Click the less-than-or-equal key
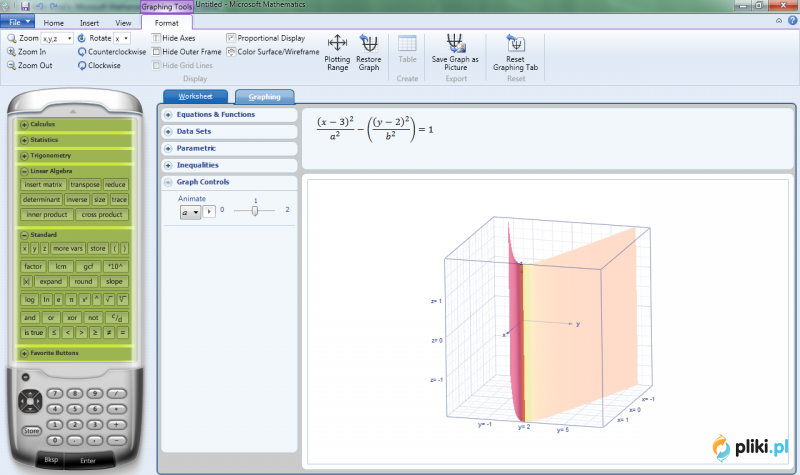Screen dimensions: 800x475 pos(54,333)
